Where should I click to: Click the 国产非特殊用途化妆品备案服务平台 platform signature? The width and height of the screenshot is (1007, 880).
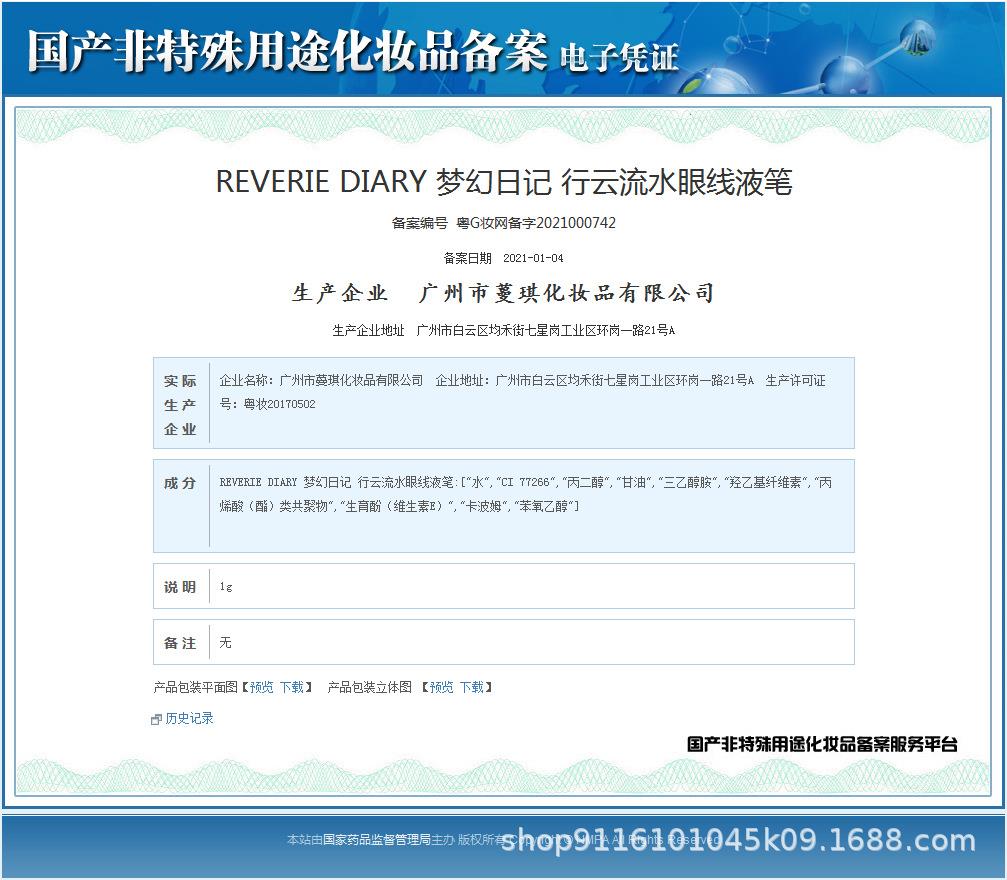tap(823, 744)
